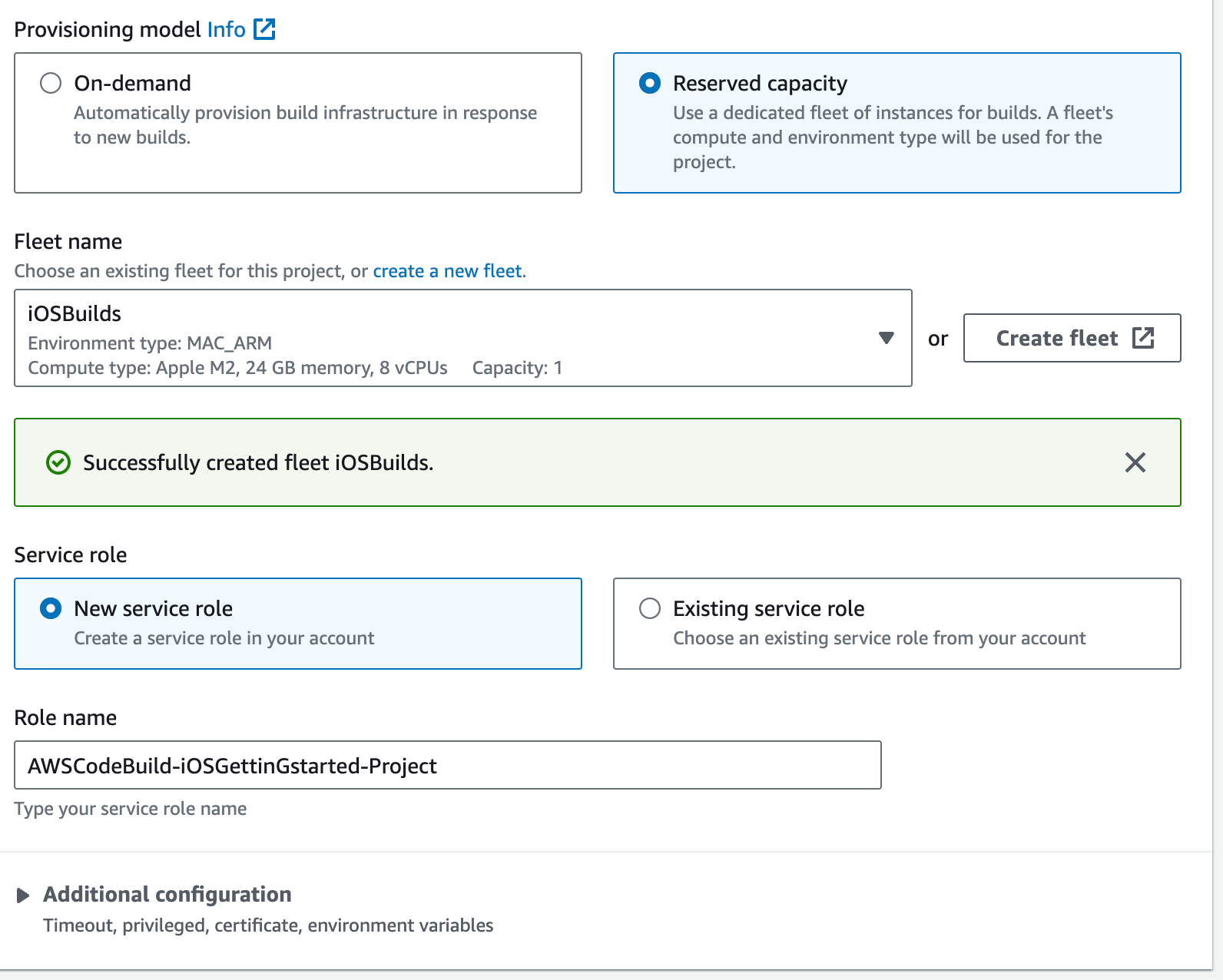Choose the Existing service role option
The height and width of the screenshot is (980, 1223).
[x=650, y=608]
